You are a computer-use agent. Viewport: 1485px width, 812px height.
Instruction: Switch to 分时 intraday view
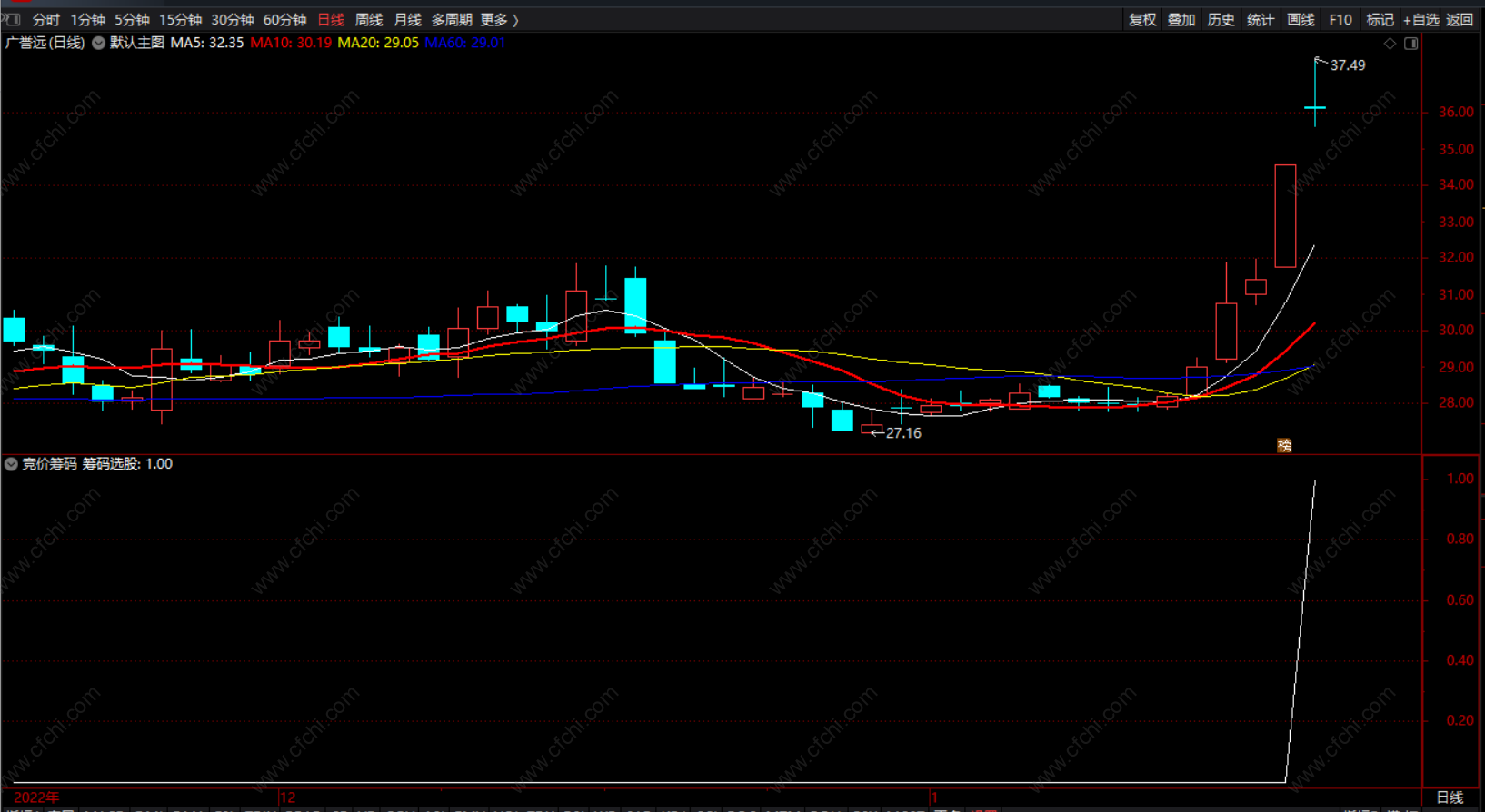(45, 19)
